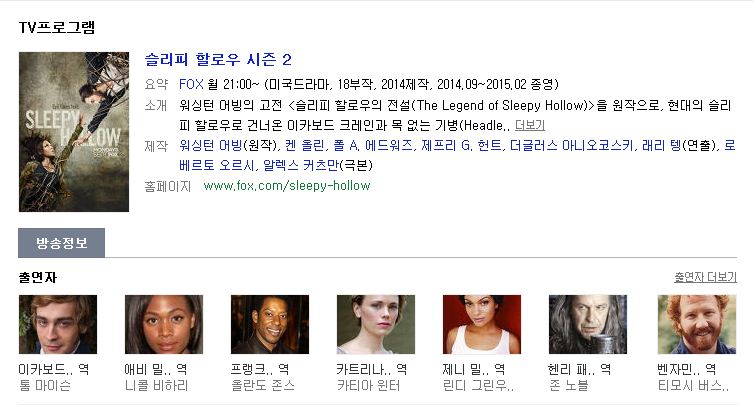Open the 티모시 버스 actor name link

(693, 385)
